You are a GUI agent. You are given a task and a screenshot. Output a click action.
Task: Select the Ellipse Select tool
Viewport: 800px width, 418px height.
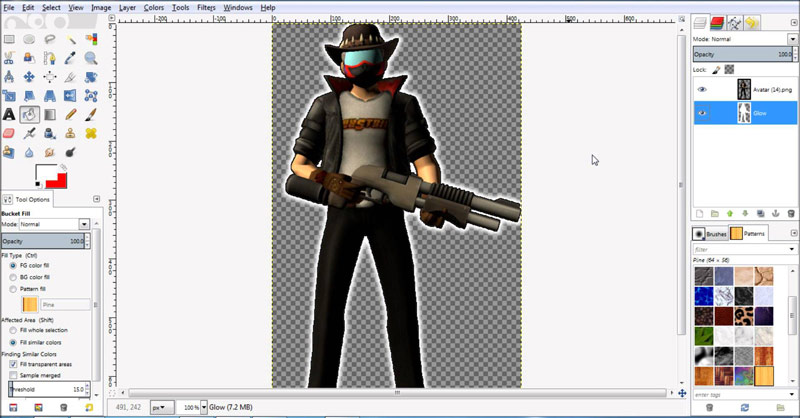pos(29,39)
